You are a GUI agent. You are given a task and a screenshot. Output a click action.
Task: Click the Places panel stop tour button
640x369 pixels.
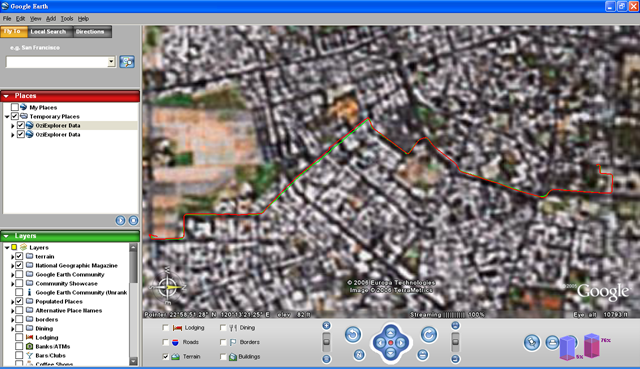click(x=133, y=220)
